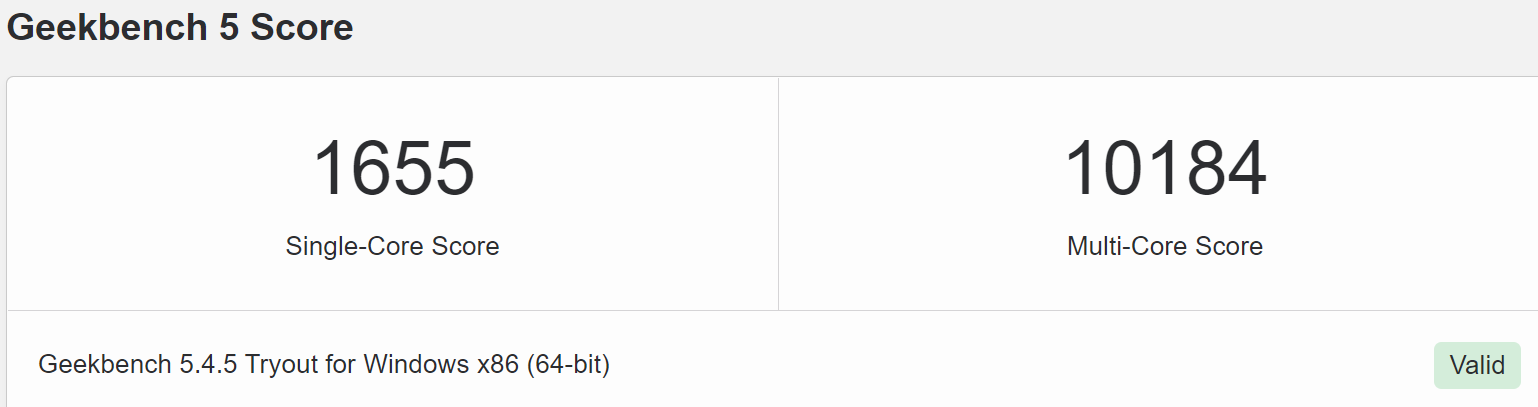Click the digit 5 in the heading
This screenshot has height=407, width=1538.
228,27
